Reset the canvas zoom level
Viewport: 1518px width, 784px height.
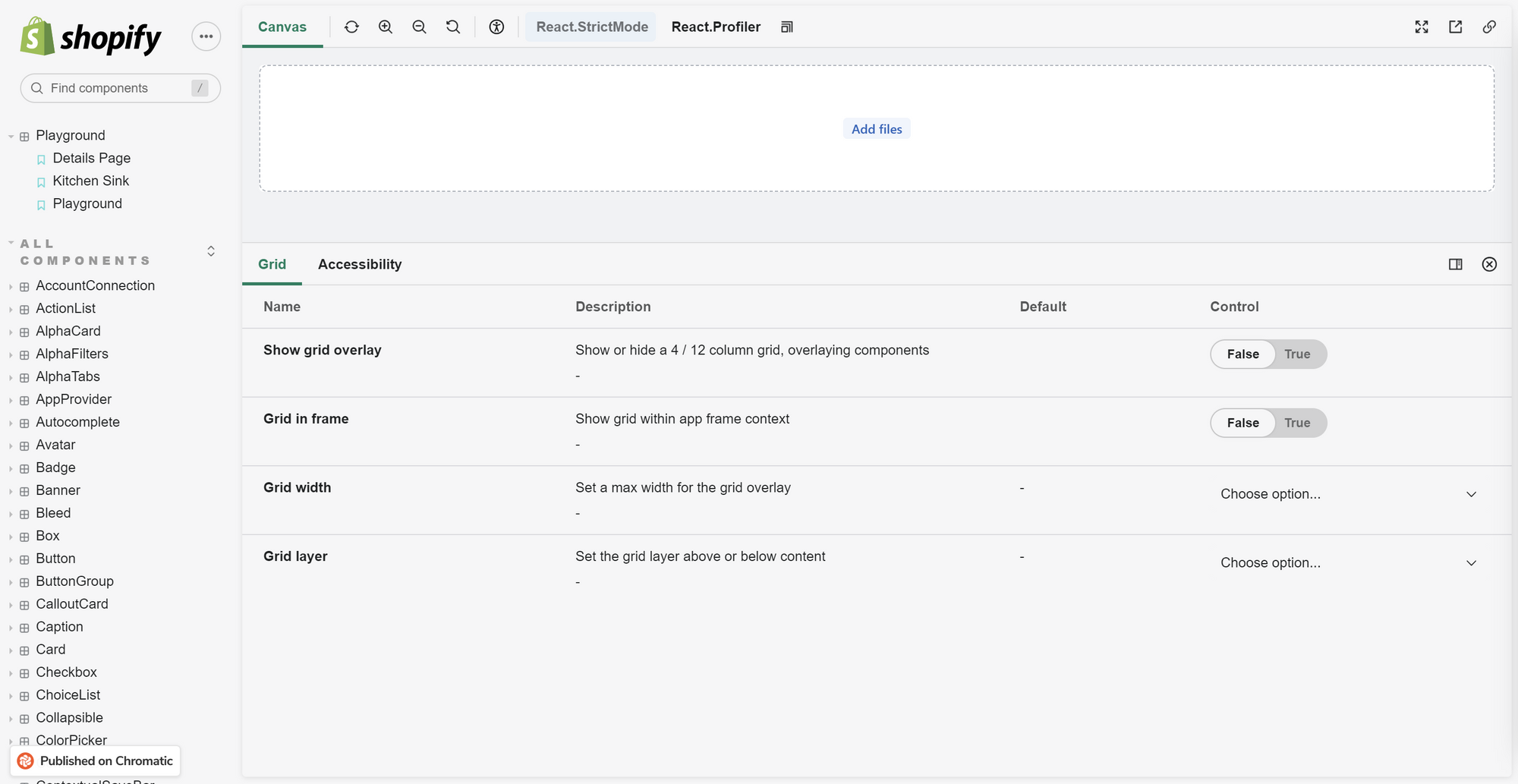point(453,27)
